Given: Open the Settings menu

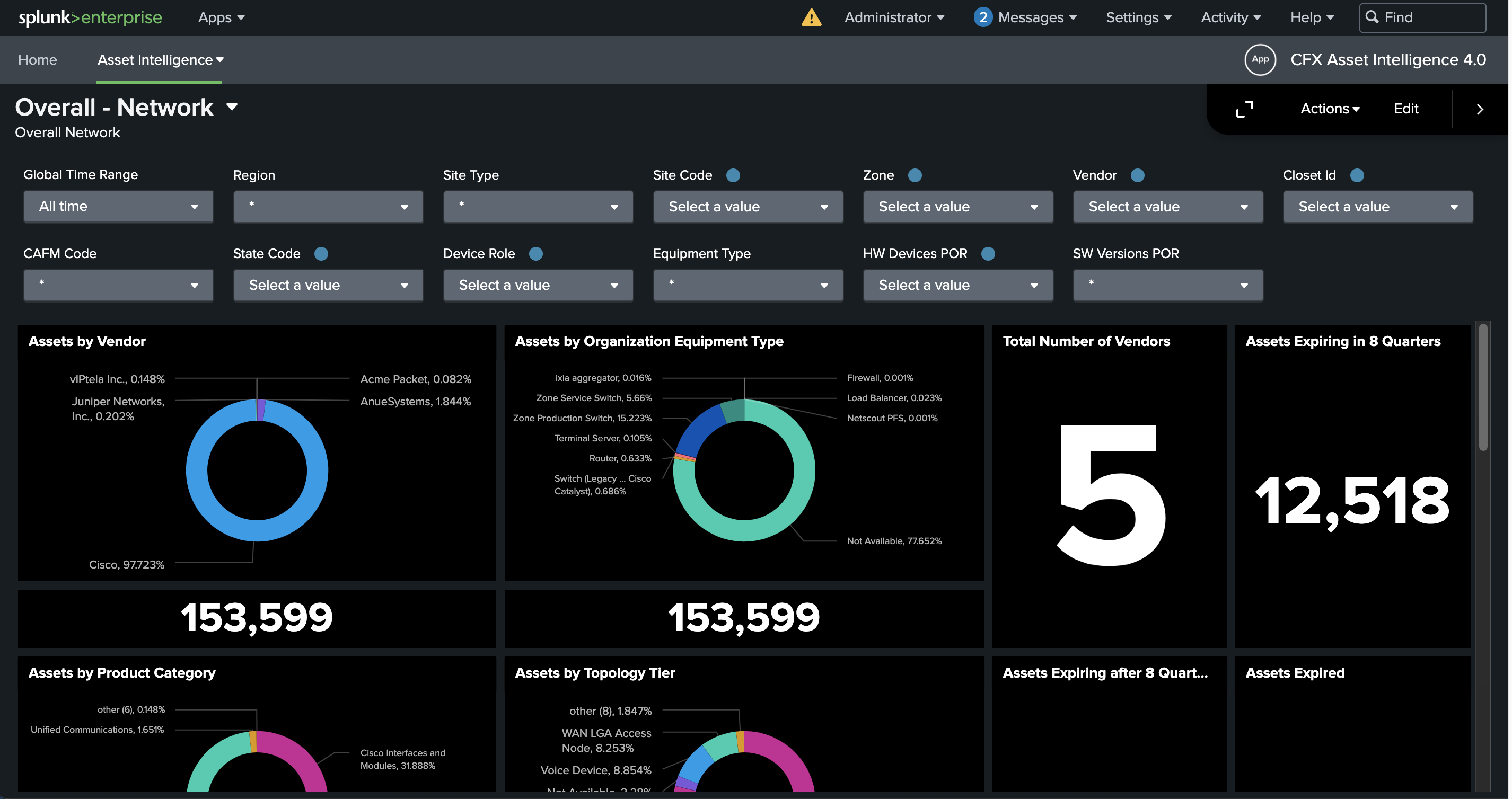Looking at the screenshot, I should [1139, 17].
